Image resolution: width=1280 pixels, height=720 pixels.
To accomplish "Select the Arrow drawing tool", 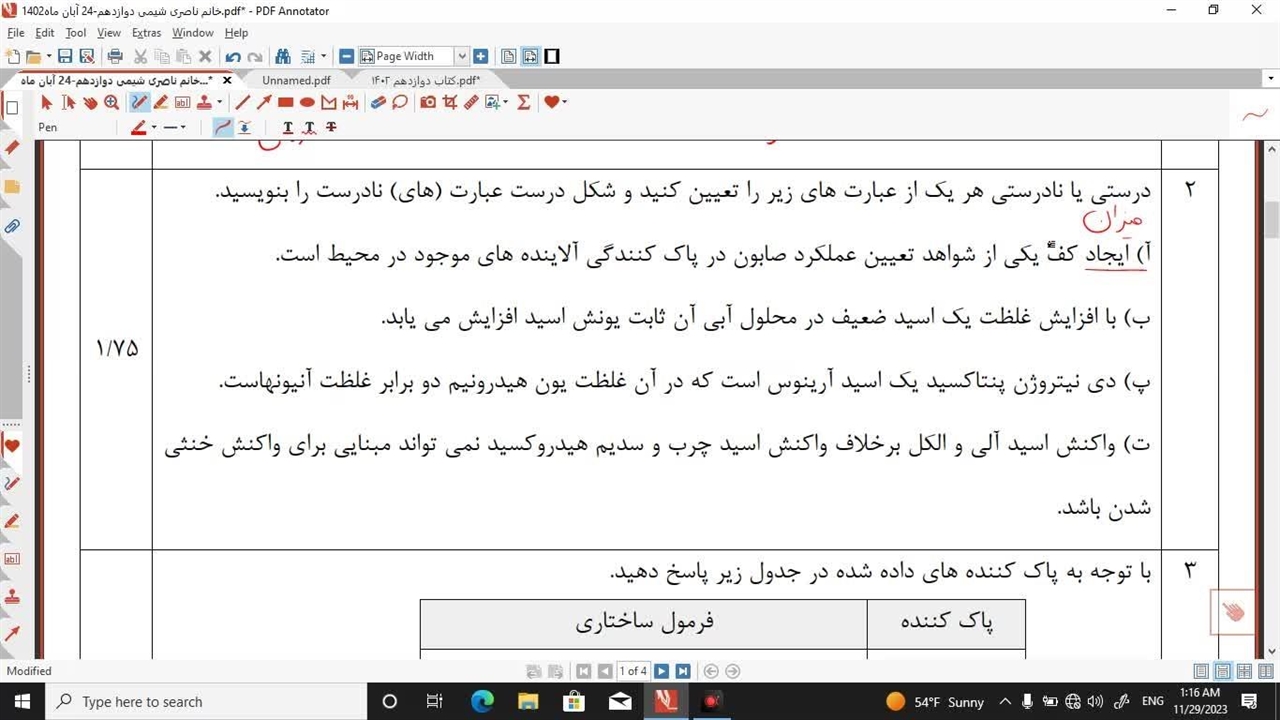I will click(264, 102).
